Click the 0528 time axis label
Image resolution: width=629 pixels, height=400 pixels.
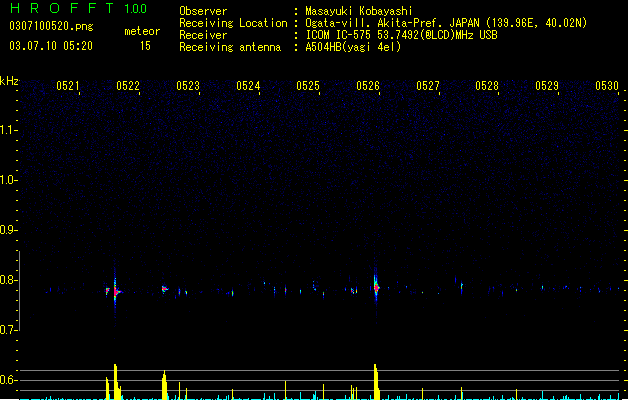pos(487,85)
